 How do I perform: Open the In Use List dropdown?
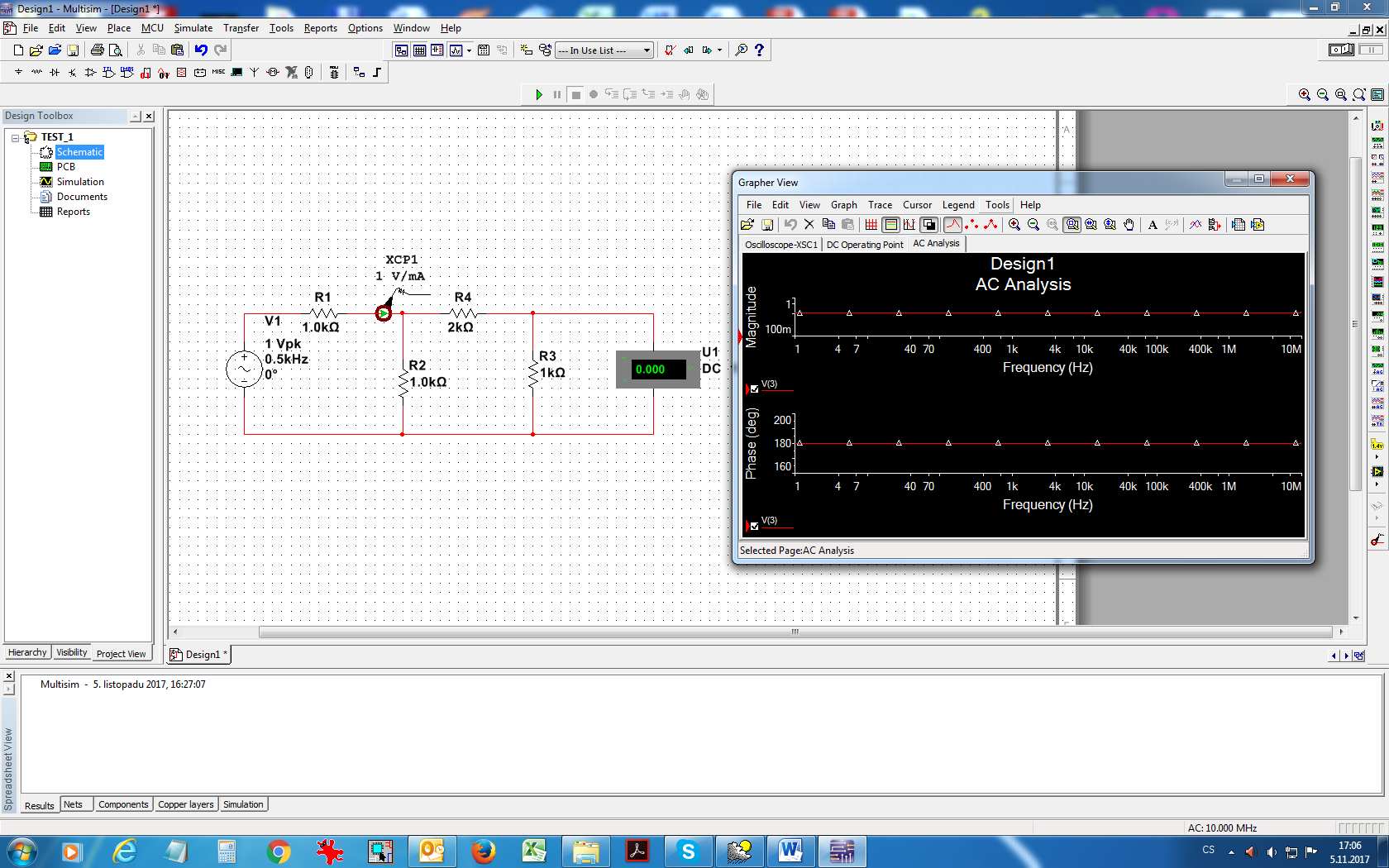604,50
